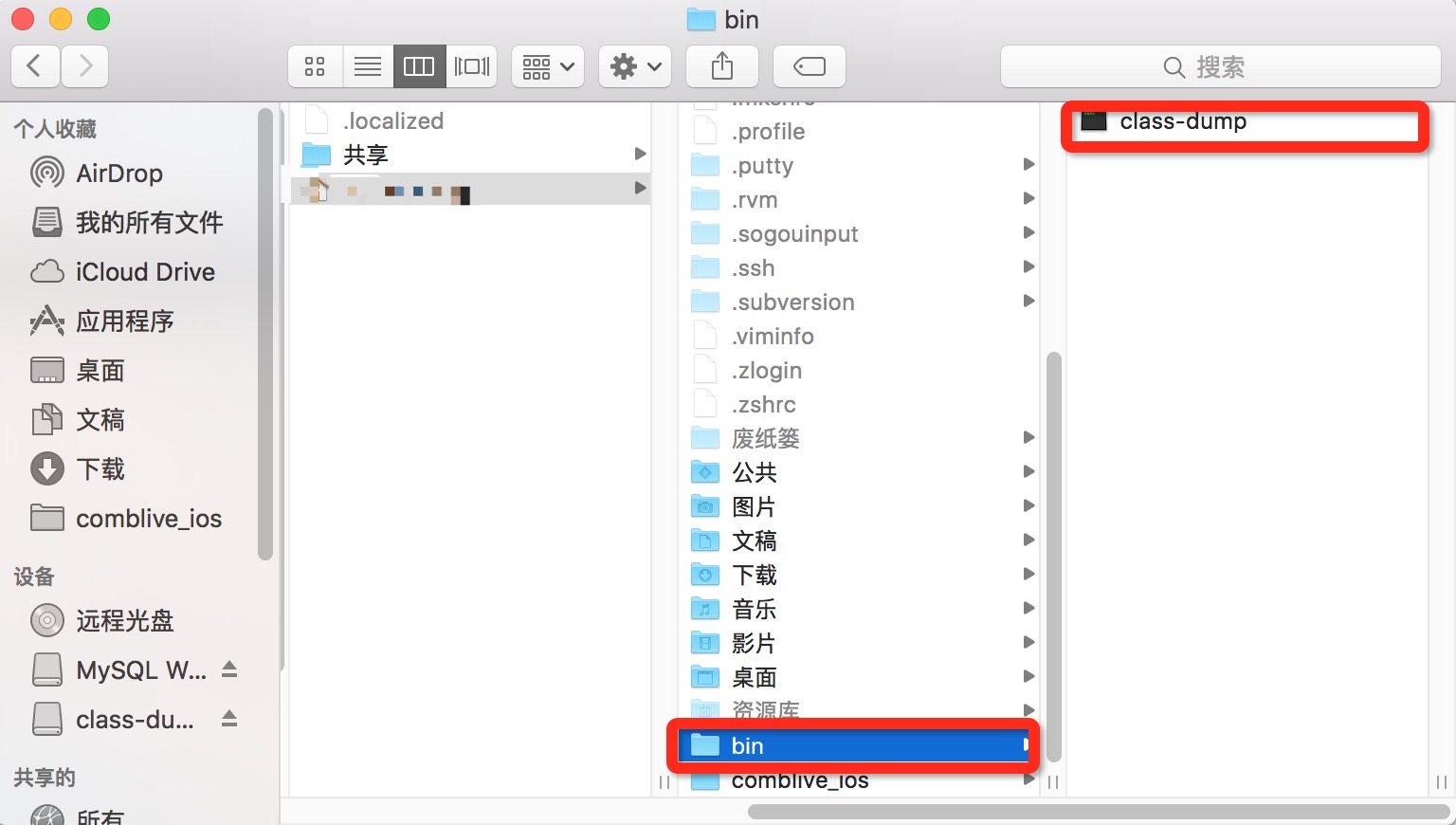The height and width of the screenshot is (825, 1456).
Task: Select the MySQL W... volume in sidebar
Action: click(118, 670)
